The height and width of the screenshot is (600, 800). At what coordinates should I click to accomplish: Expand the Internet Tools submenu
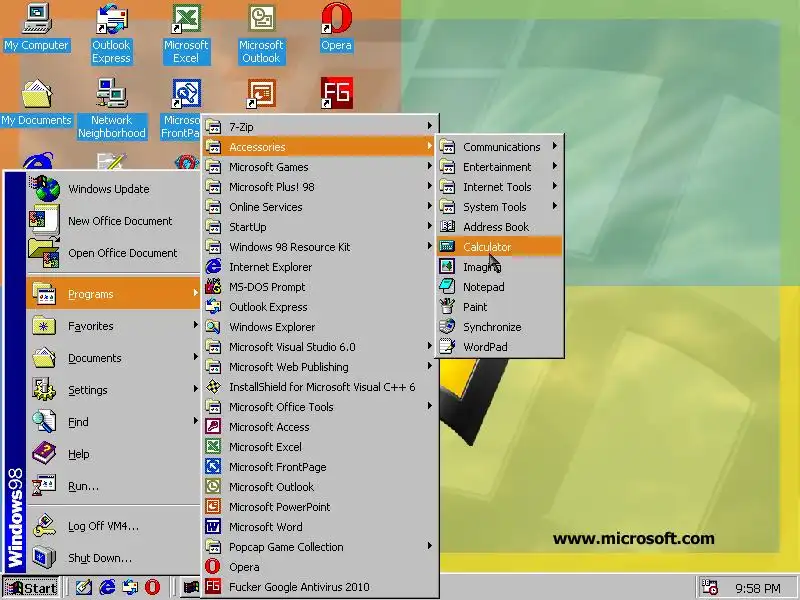click(x=500, y=187)
